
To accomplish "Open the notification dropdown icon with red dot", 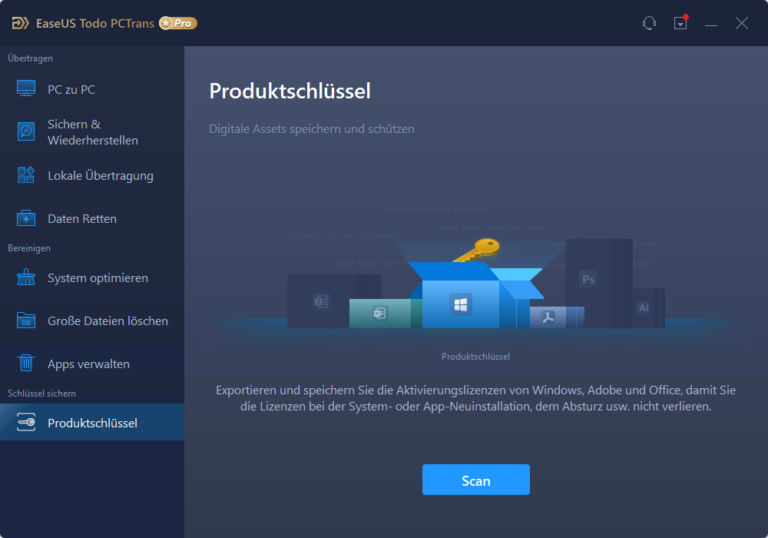I will (x=681, y=23).
